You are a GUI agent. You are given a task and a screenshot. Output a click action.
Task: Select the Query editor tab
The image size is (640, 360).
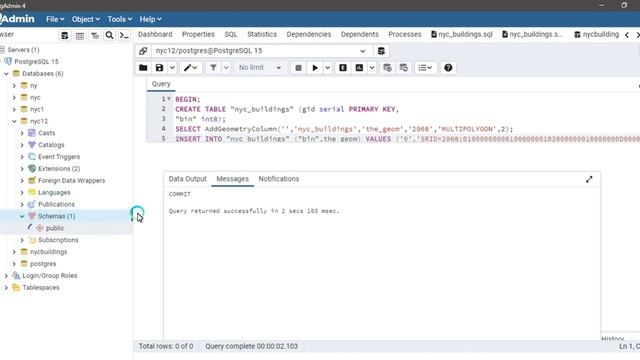(x=161, y=84)
